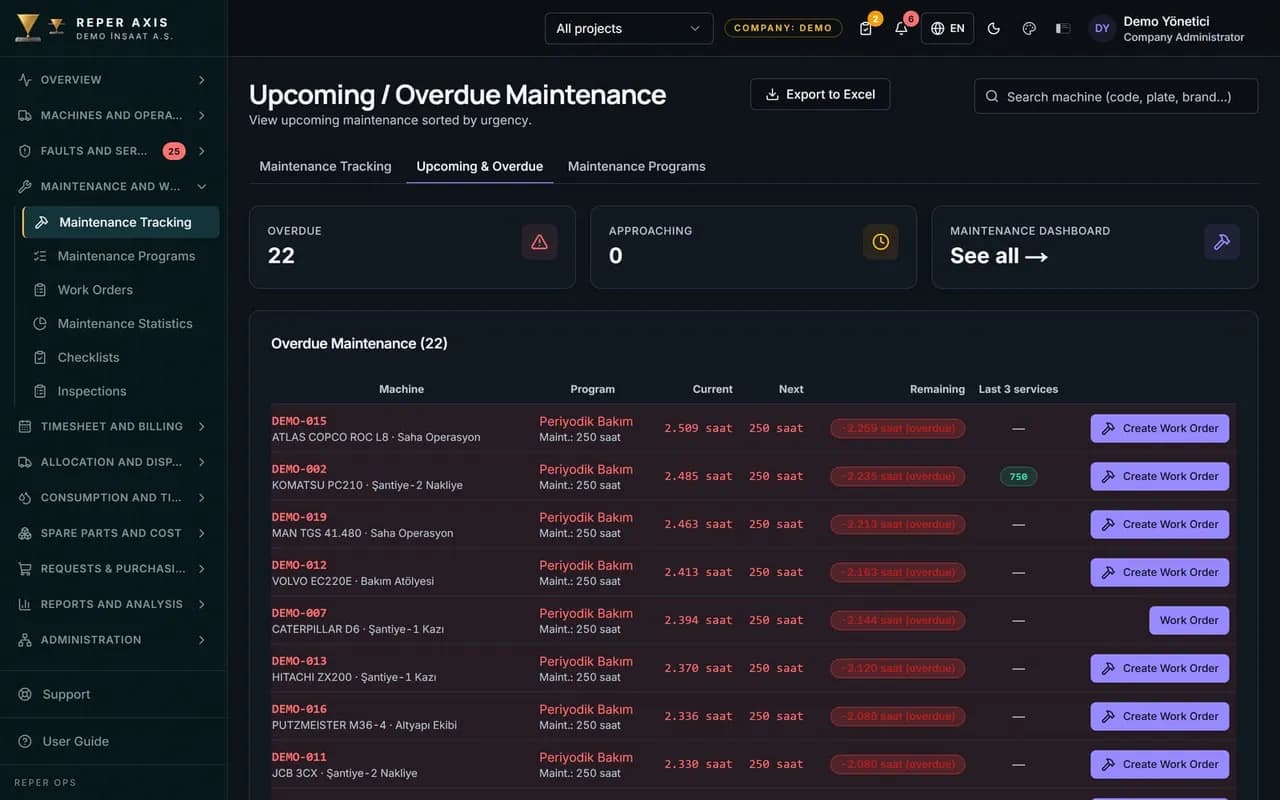Open Maintenance Tracking in the sidebar

pyautogui.click(x=121, y=222)
